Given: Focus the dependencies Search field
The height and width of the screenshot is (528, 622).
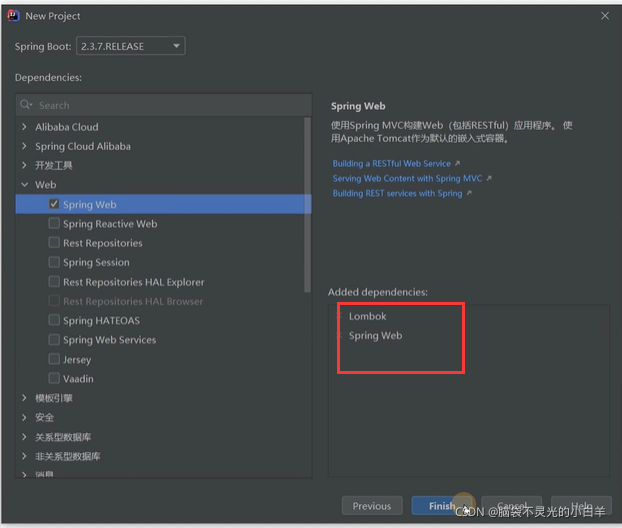Looking at the screenshot, I should [163, 105].
